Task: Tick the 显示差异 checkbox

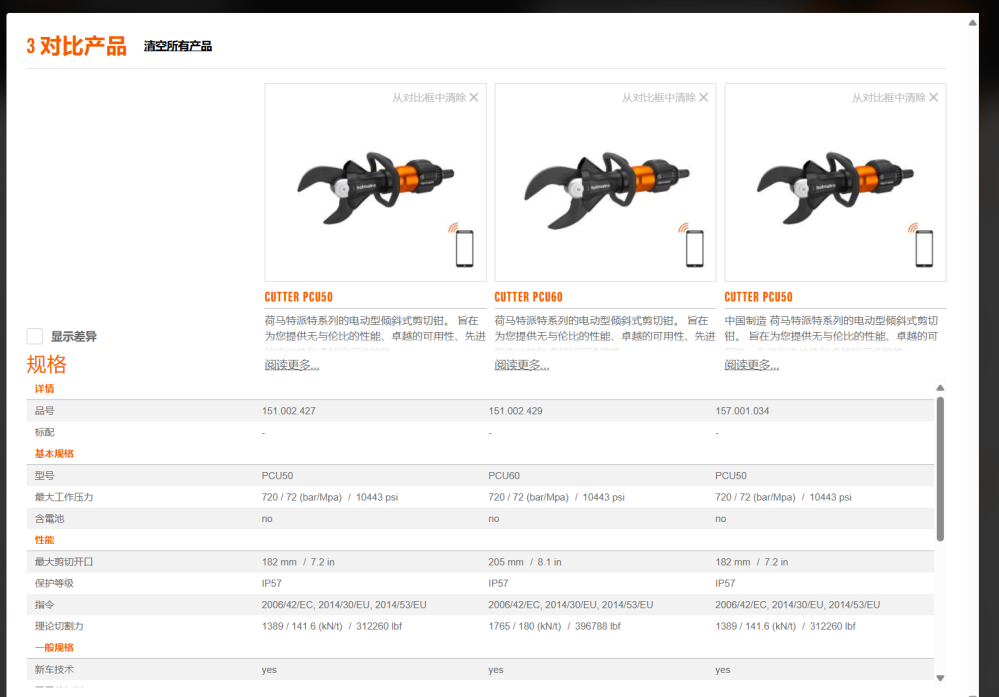Action: [35, 336]
